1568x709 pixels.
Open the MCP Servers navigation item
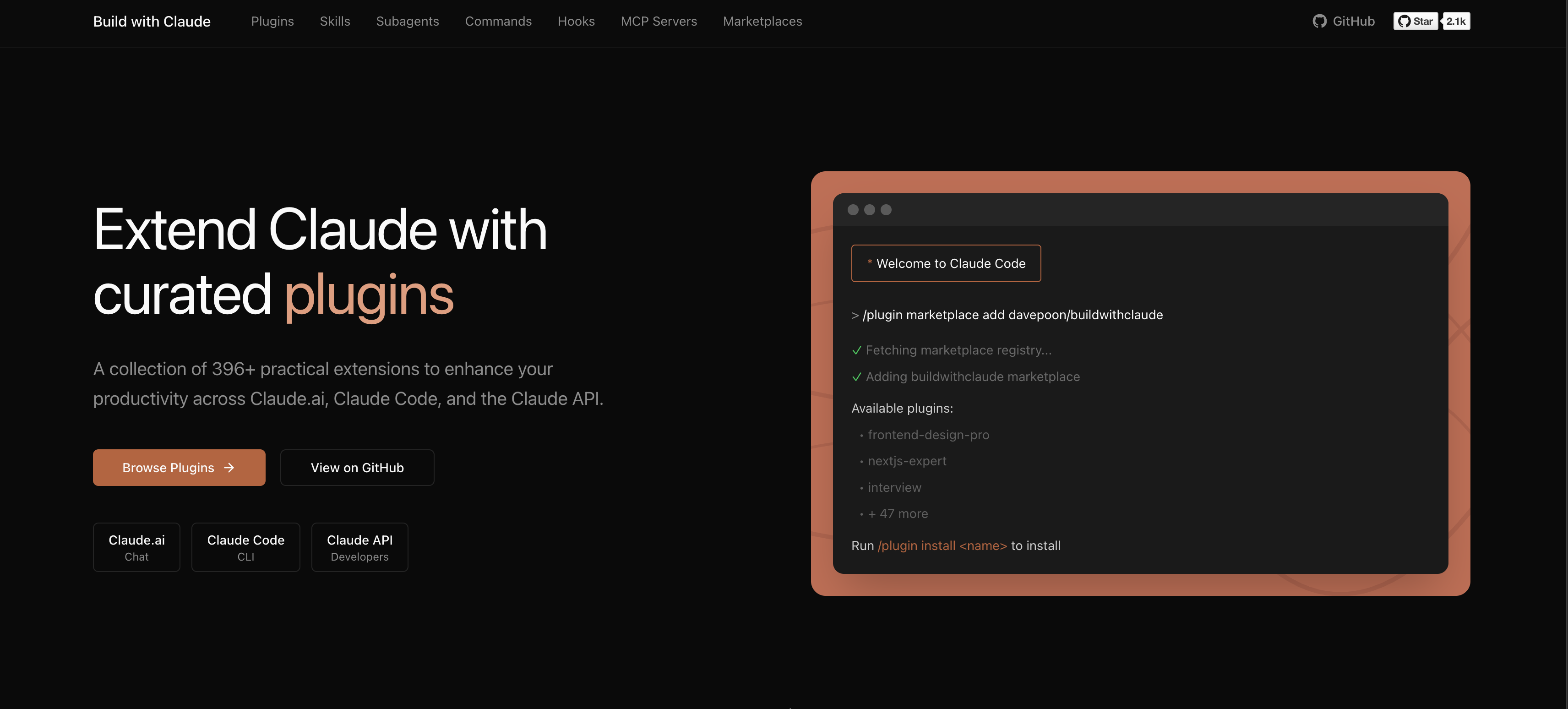pyautogui.click(x=659, y=21)
